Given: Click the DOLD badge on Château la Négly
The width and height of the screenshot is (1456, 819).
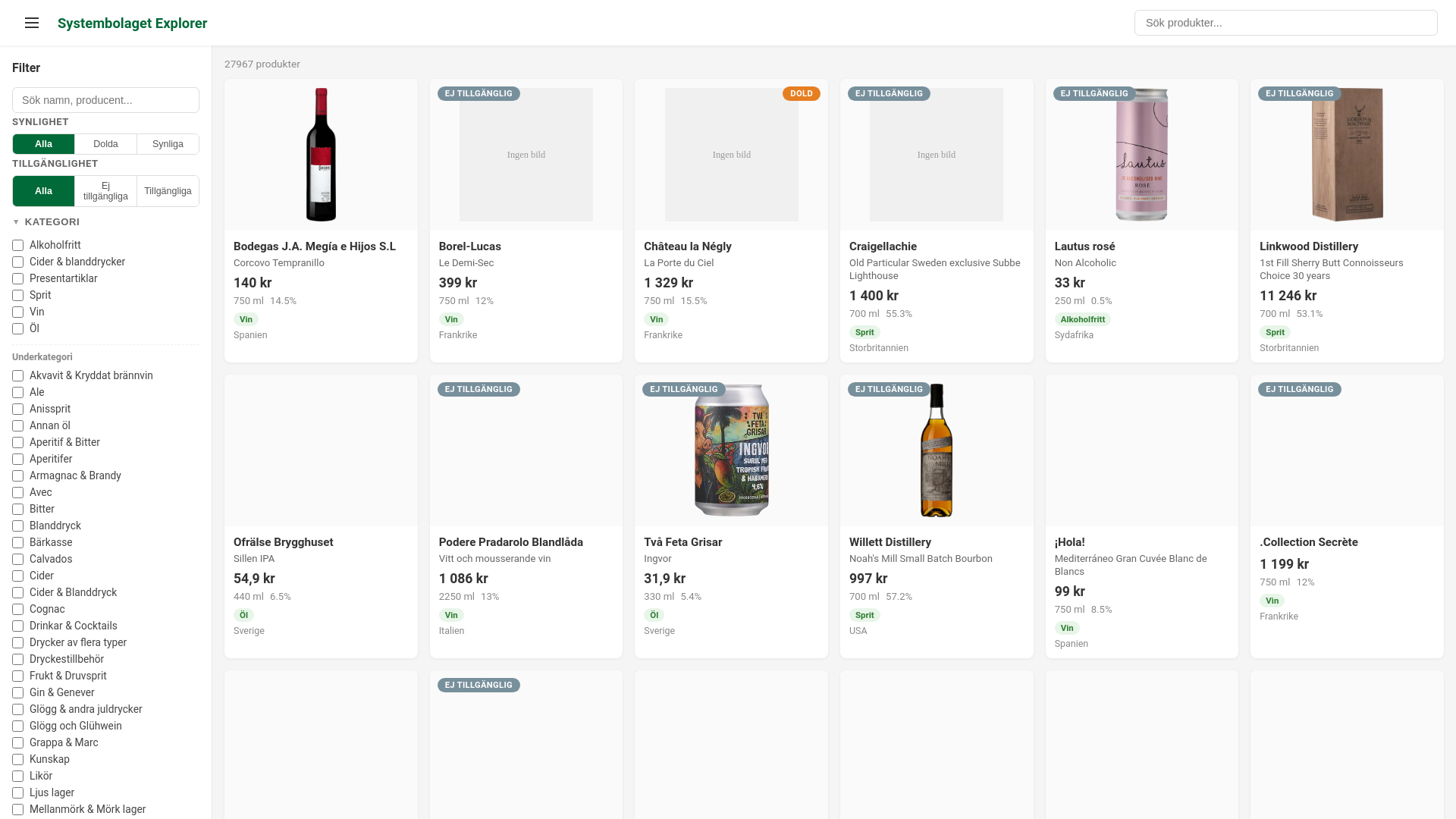Looking at the screenshot, I should [x=801, y=94].
